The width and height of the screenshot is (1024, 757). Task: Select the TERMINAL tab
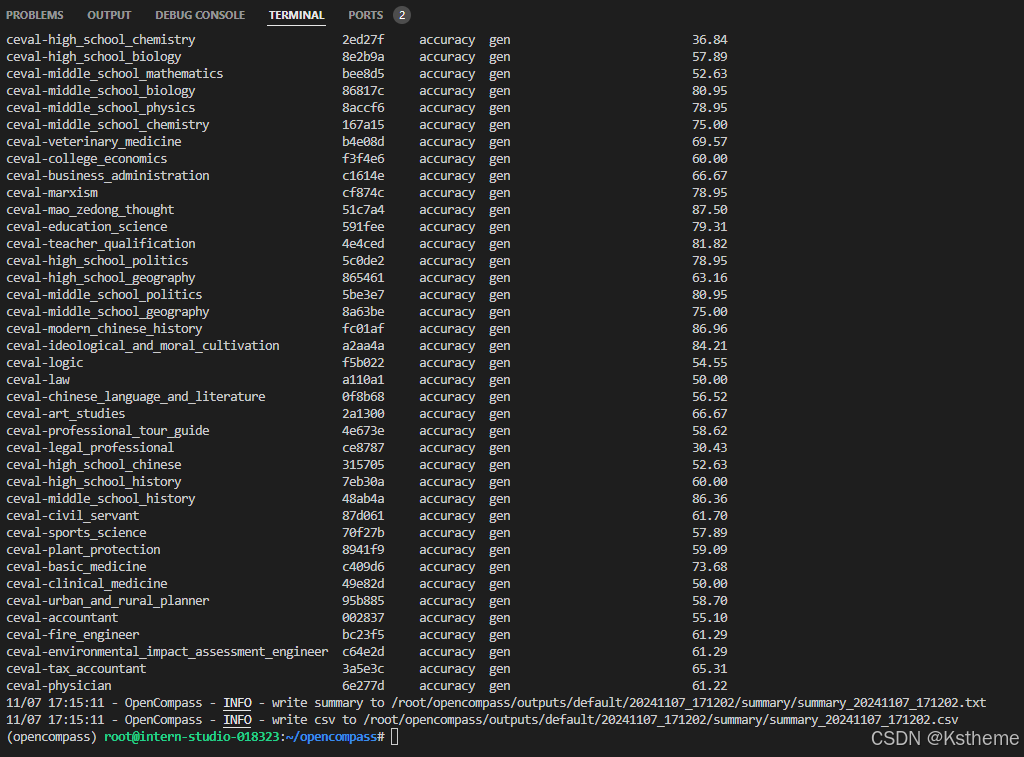(x=296, y=15)
